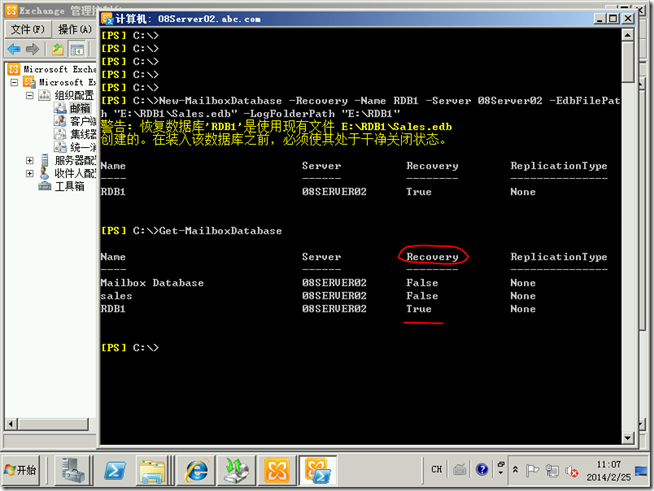Click the Exchange console title bar icon
654x491 pixels.
click(x=12, y=10)
